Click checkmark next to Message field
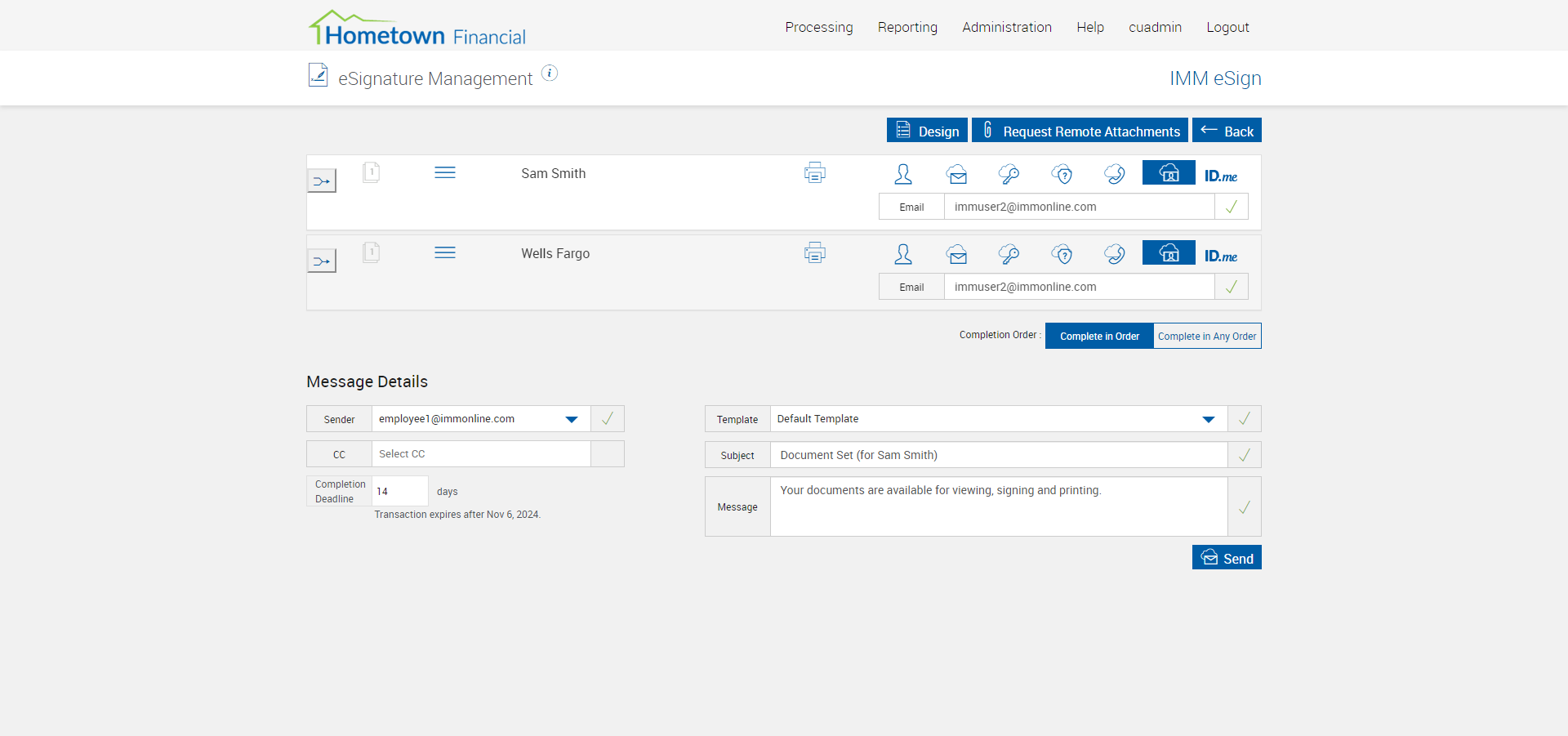The image size is (1568, 736). click(x=1245, y=506)
